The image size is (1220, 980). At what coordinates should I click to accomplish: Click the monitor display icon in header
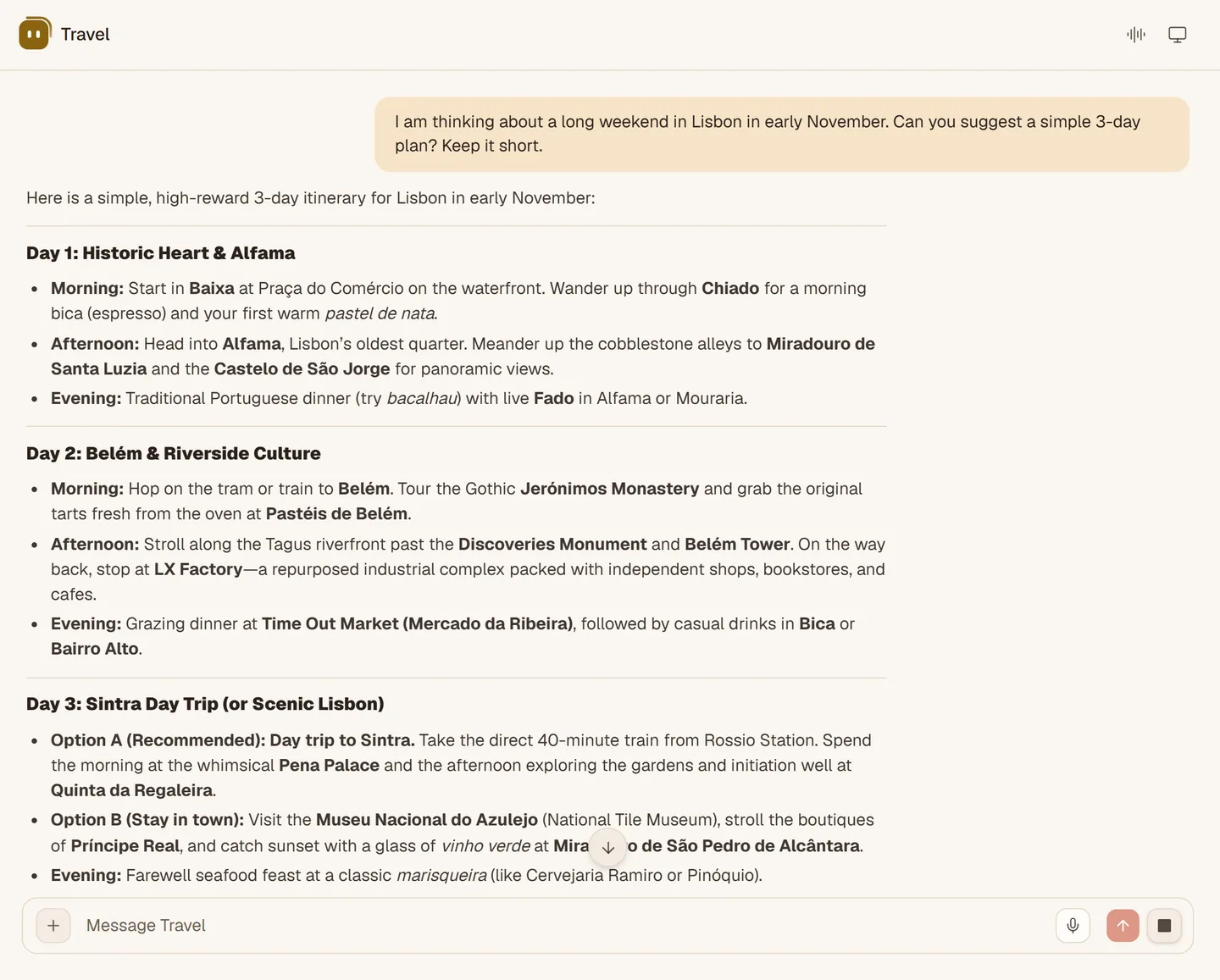click(1178, 35)
